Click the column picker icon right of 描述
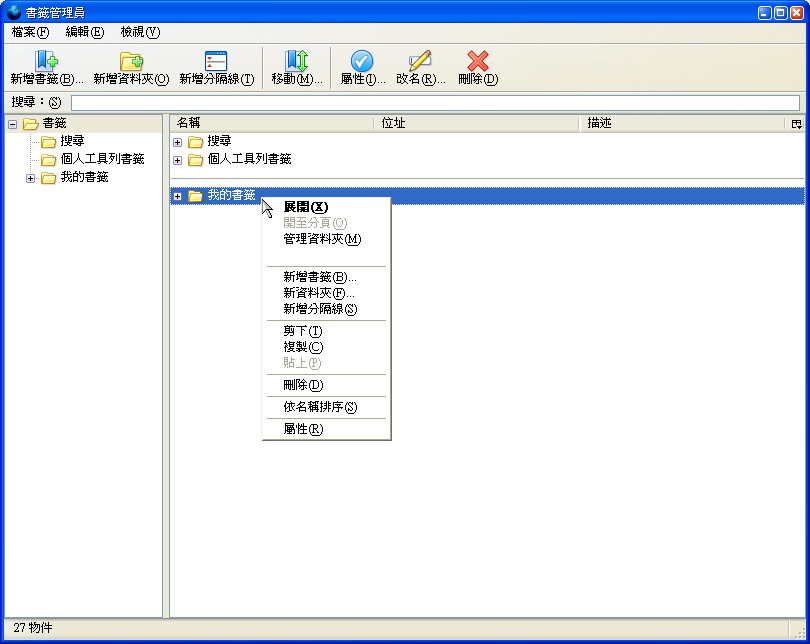Image resolution: width=810 pixels, height=644 pixels. (x=796, y=124)
